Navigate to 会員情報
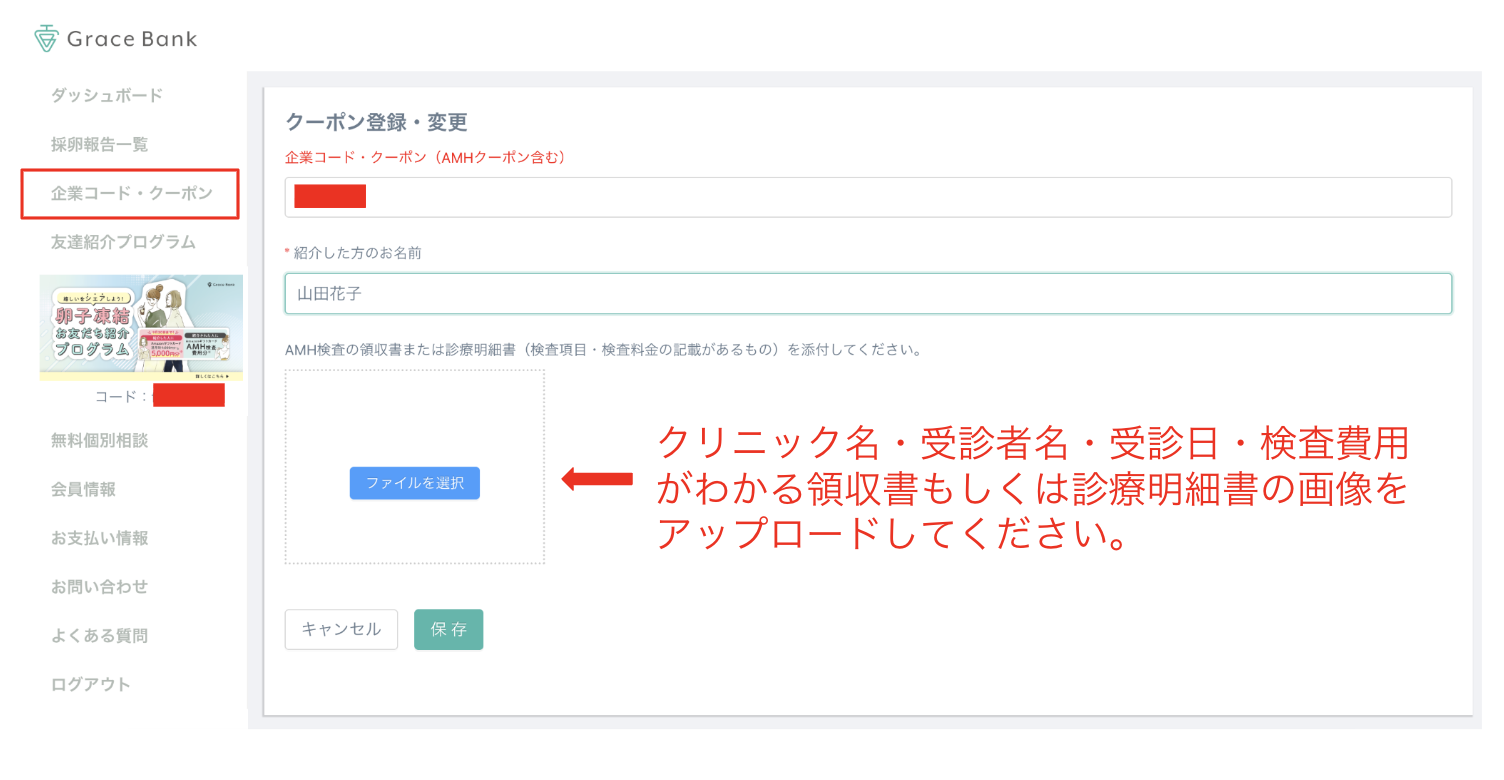 click(84, 489)
